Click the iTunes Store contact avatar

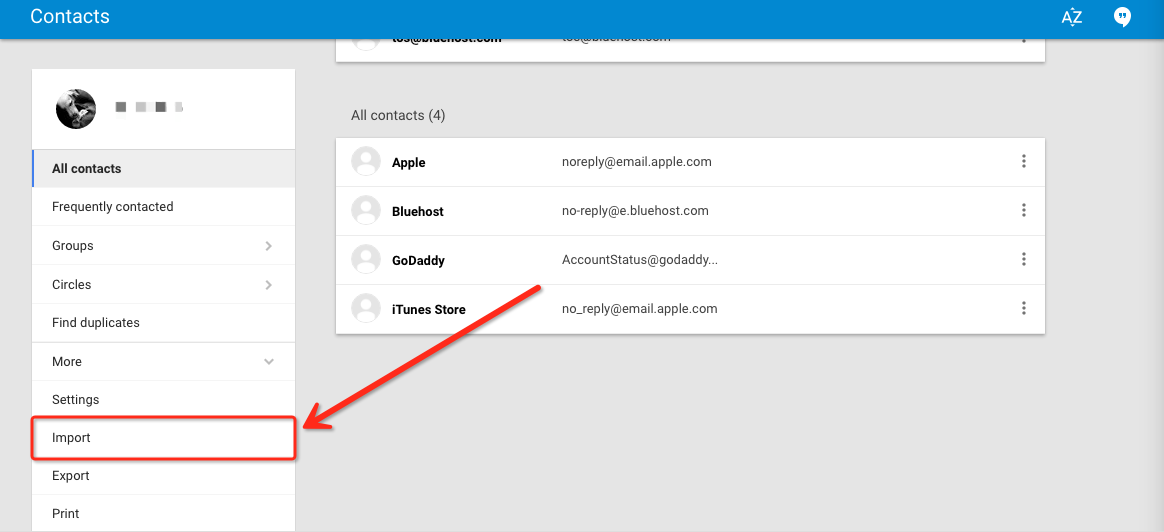pos(365,309)
